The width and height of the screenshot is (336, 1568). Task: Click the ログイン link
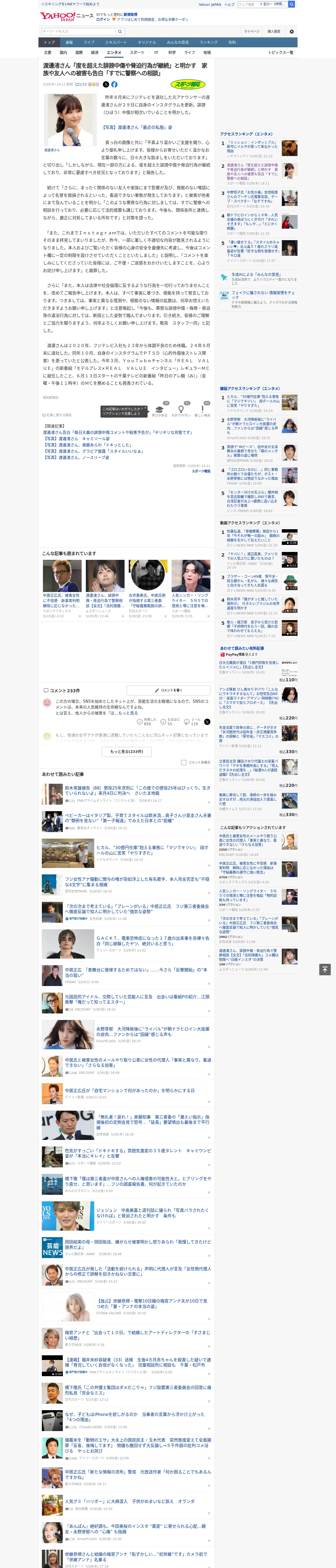point(103,20)
